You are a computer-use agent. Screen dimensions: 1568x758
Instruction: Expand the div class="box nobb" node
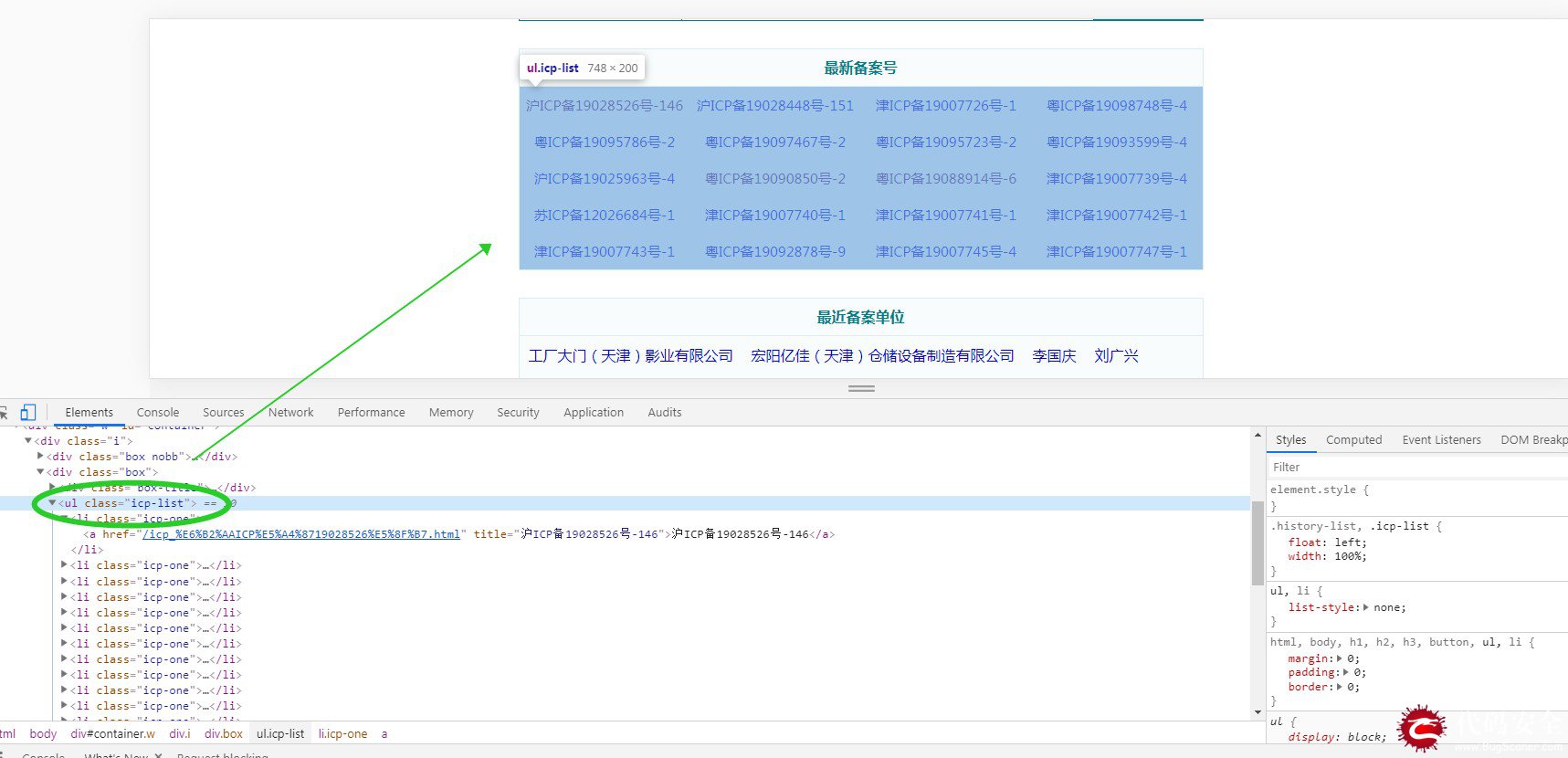(x=40, y=457)
